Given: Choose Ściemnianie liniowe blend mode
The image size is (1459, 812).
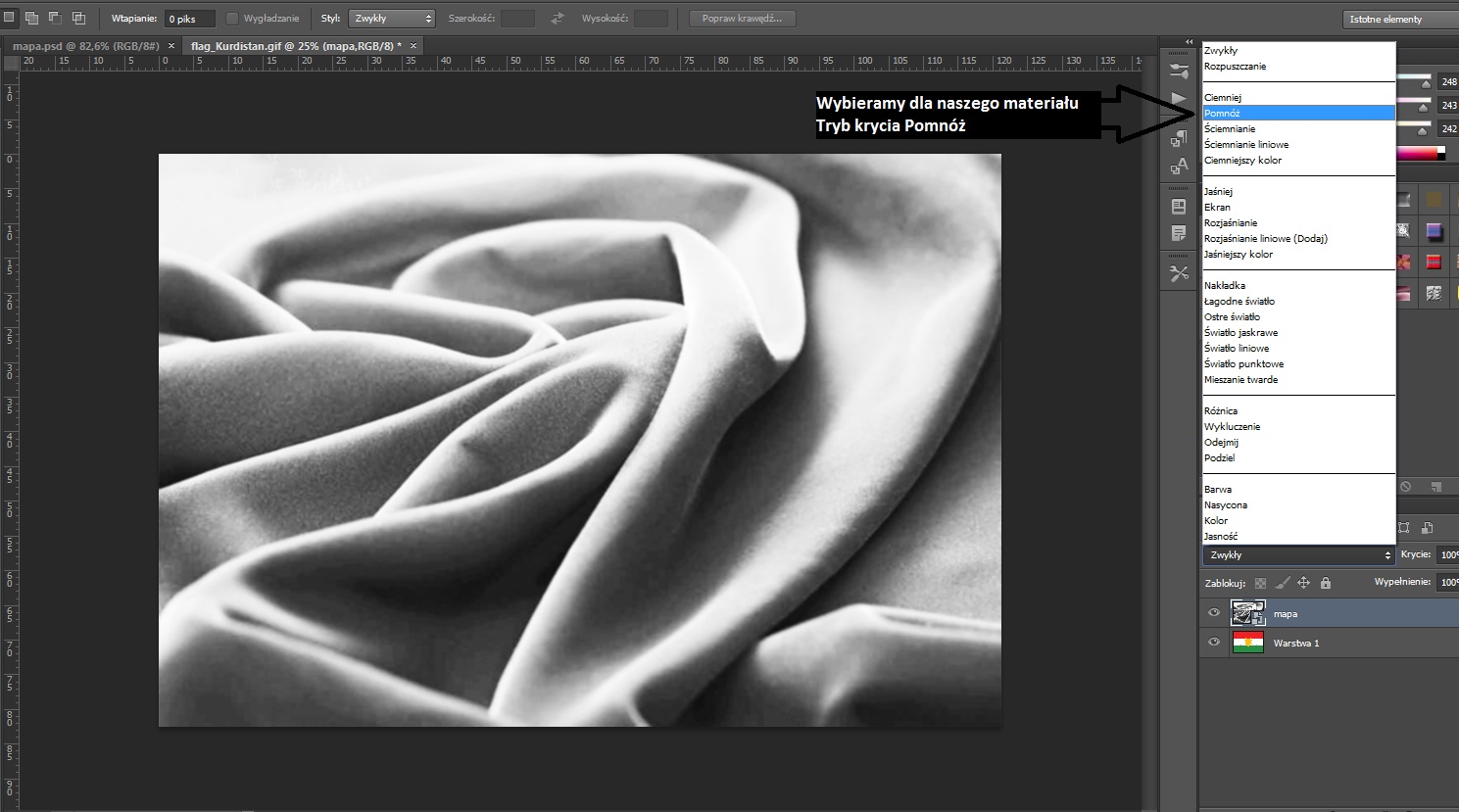Looking at the screenshot, I should point(1298,144).
